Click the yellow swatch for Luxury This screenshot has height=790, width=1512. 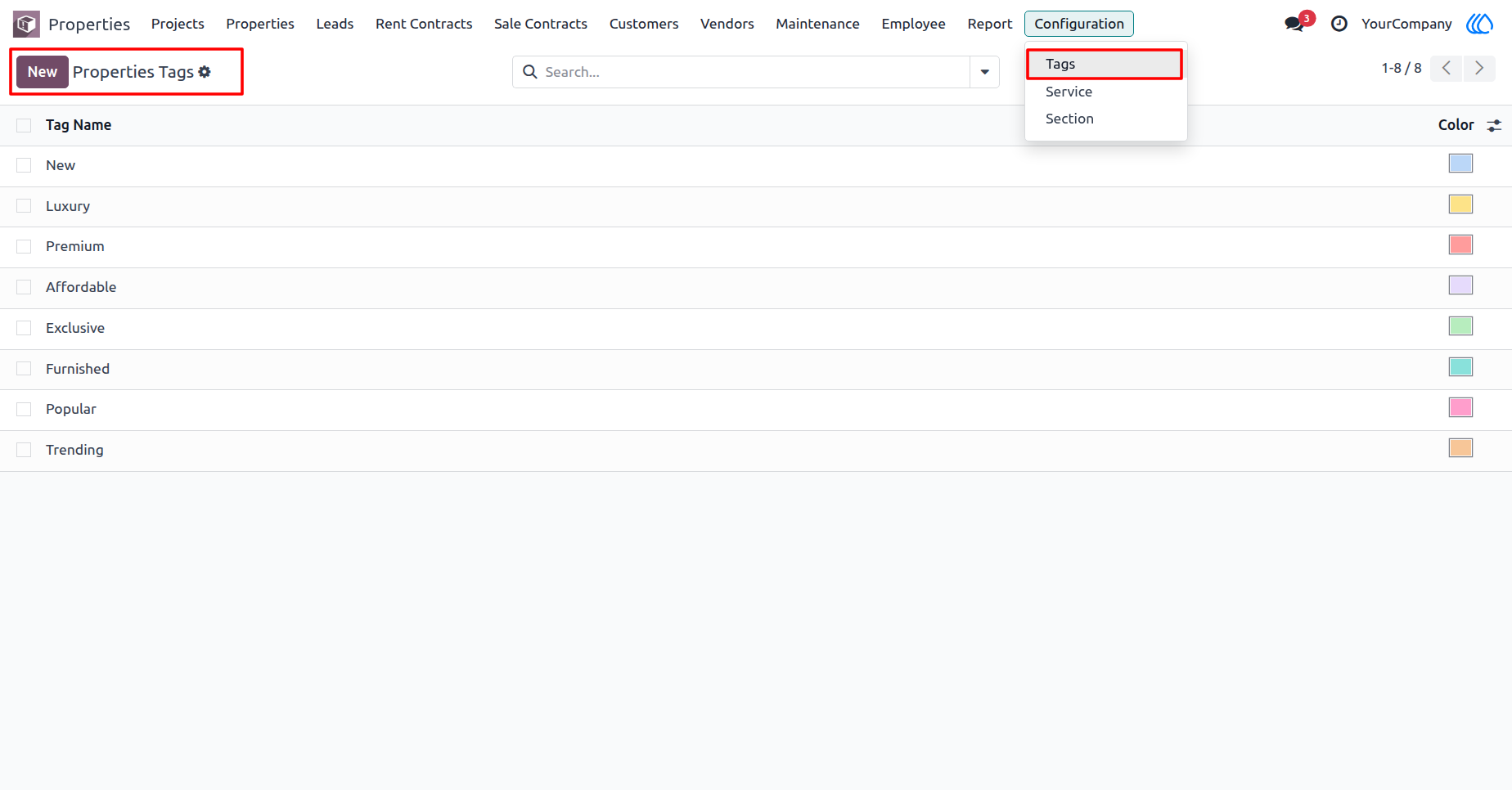1460,204
